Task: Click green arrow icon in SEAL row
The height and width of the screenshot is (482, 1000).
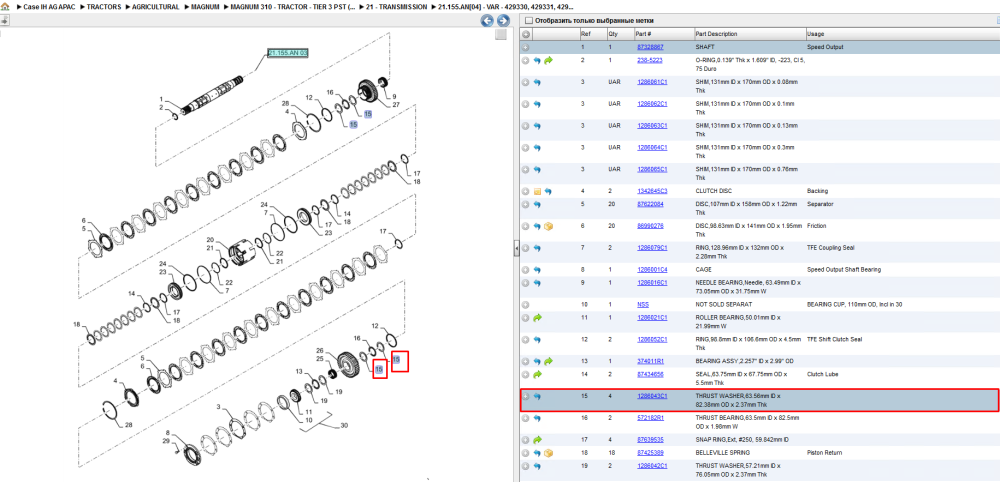Action: (x=537, y=374)
